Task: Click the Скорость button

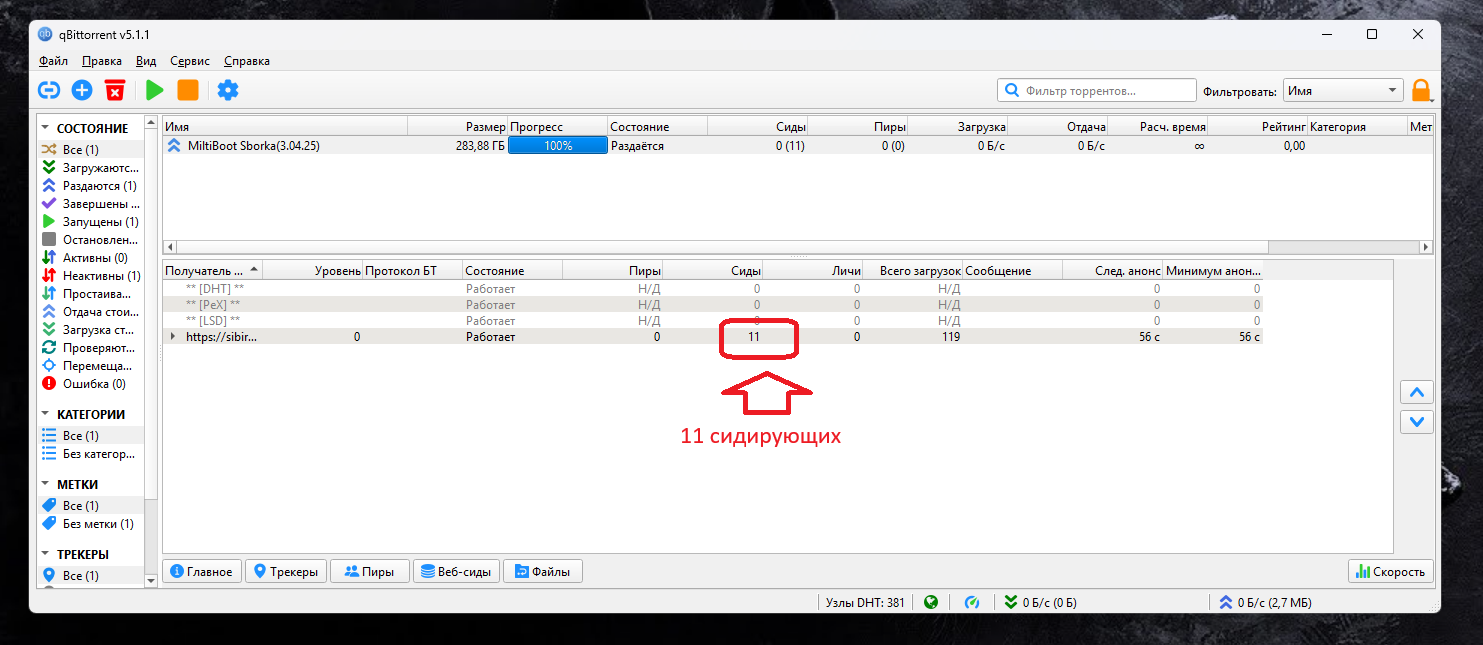Action: pyautogui.click(x=1391, y=572)
